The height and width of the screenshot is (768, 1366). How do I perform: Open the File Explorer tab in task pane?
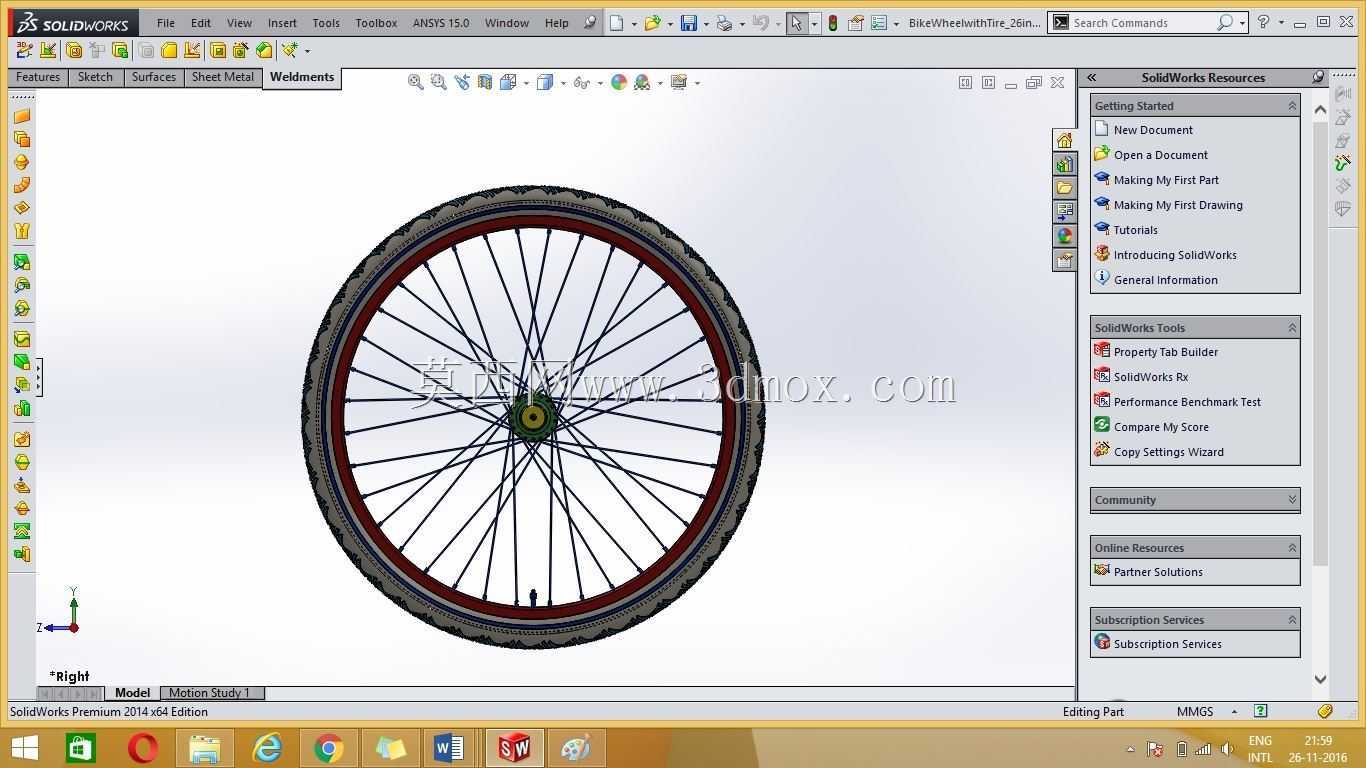pos(1064,188)
